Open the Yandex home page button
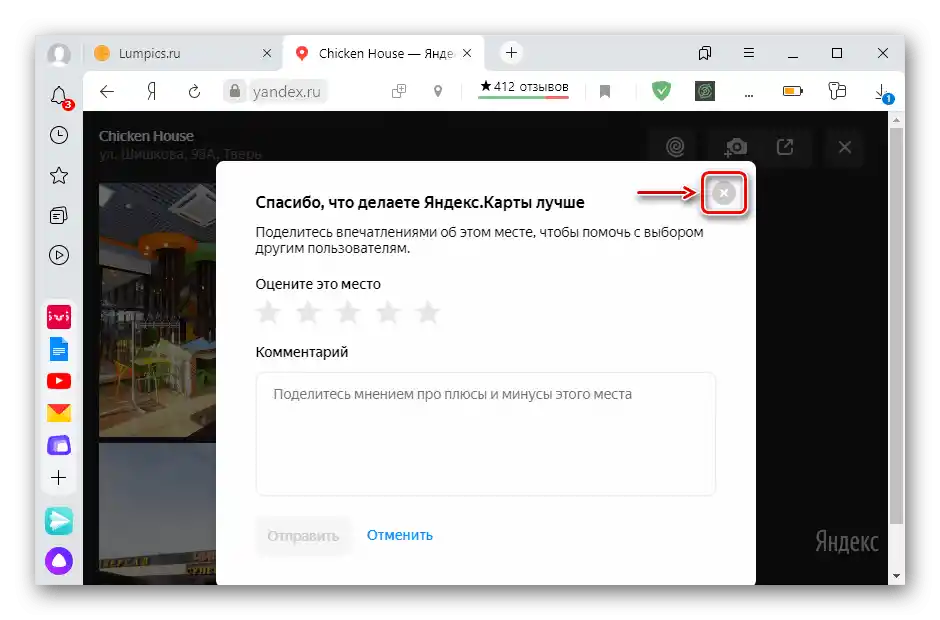Viewport: 940px width, 620px height. (152, 91)
